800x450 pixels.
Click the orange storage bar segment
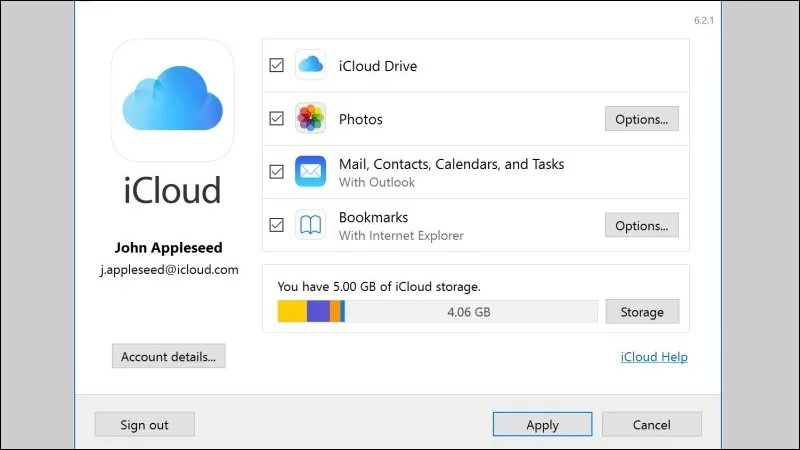pos(335,311)
